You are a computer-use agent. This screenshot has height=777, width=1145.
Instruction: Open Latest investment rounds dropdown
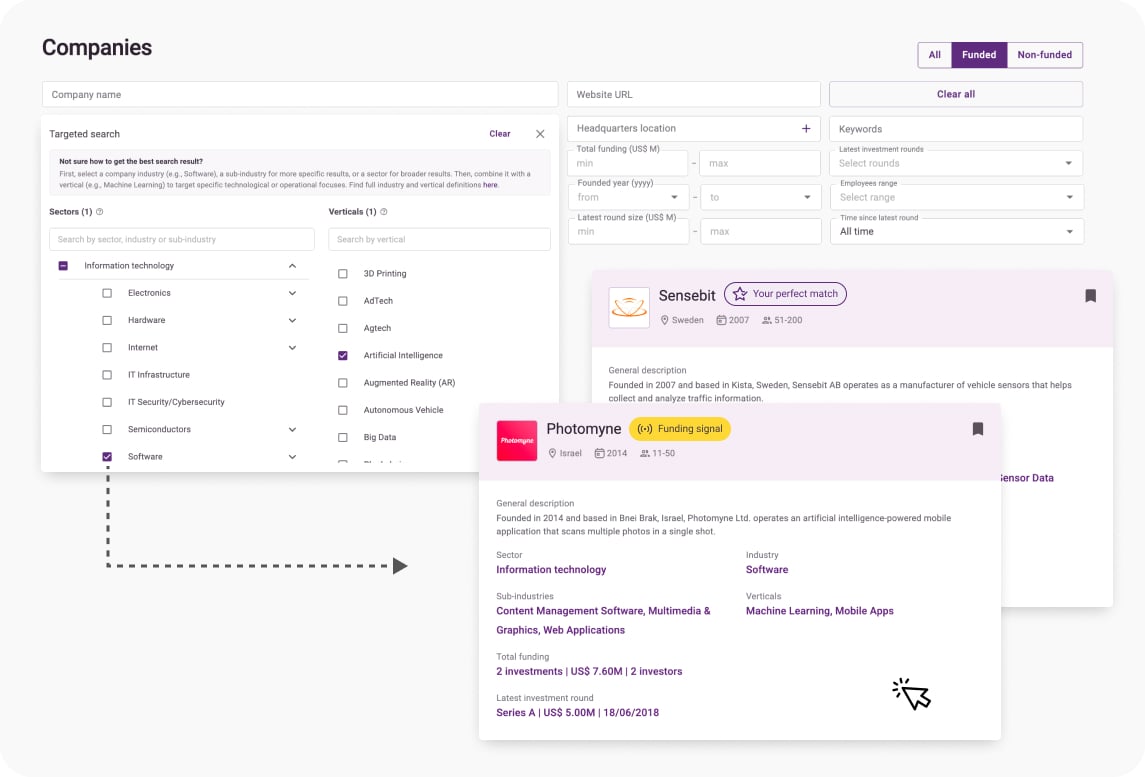956,164
